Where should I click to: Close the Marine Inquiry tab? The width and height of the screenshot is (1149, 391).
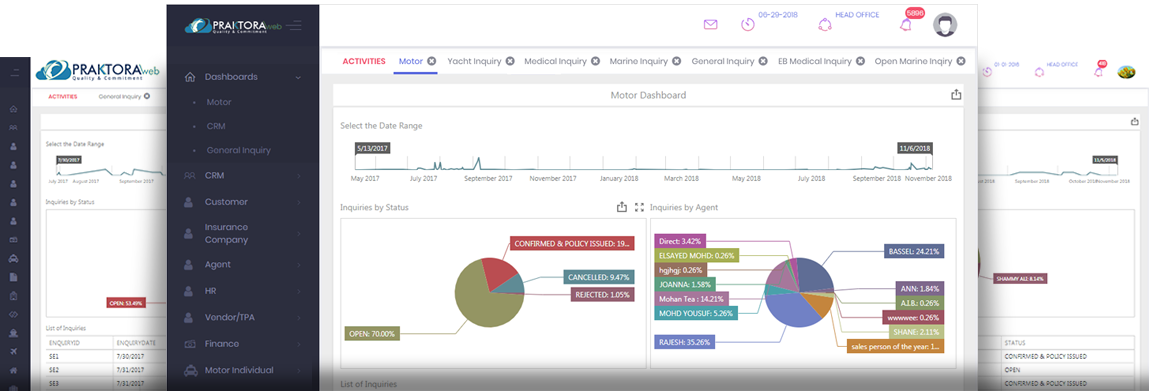click(676, 62)
